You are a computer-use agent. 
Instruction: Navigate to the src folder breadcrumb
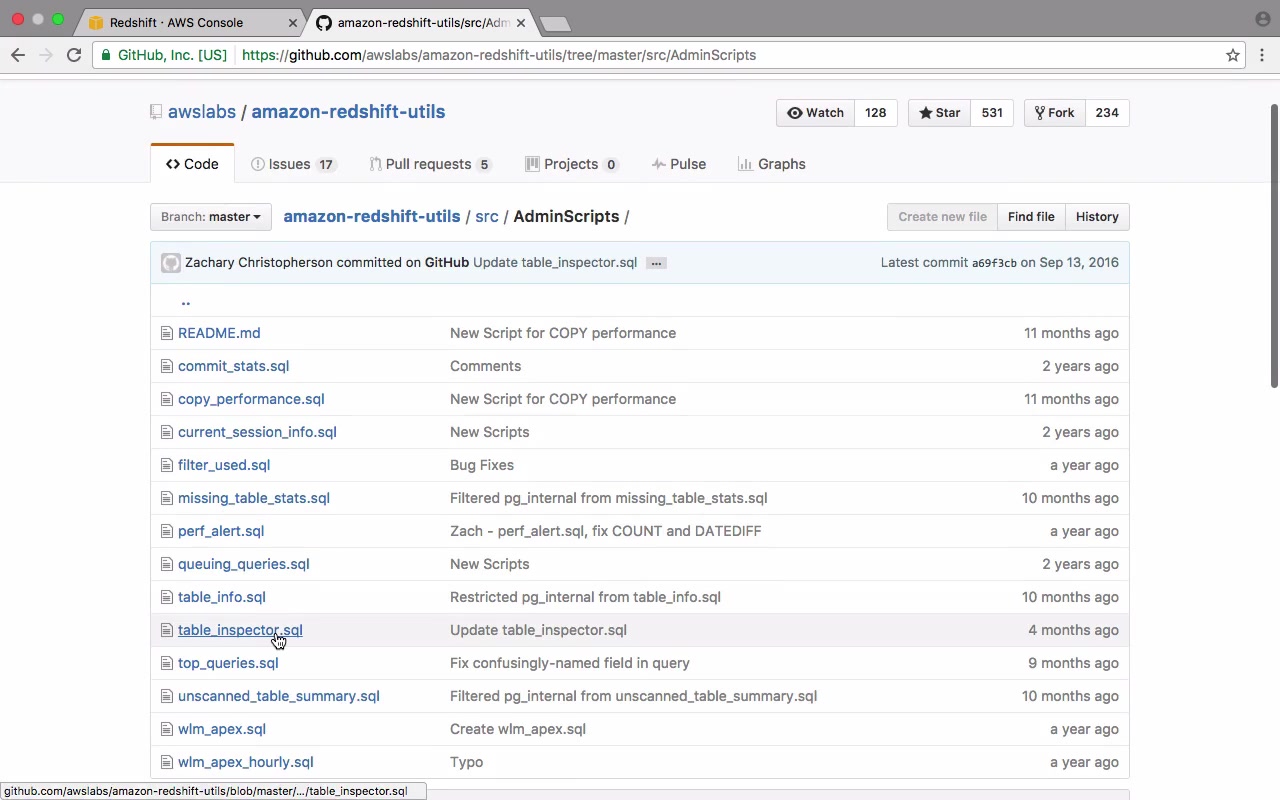coord(487,216)
